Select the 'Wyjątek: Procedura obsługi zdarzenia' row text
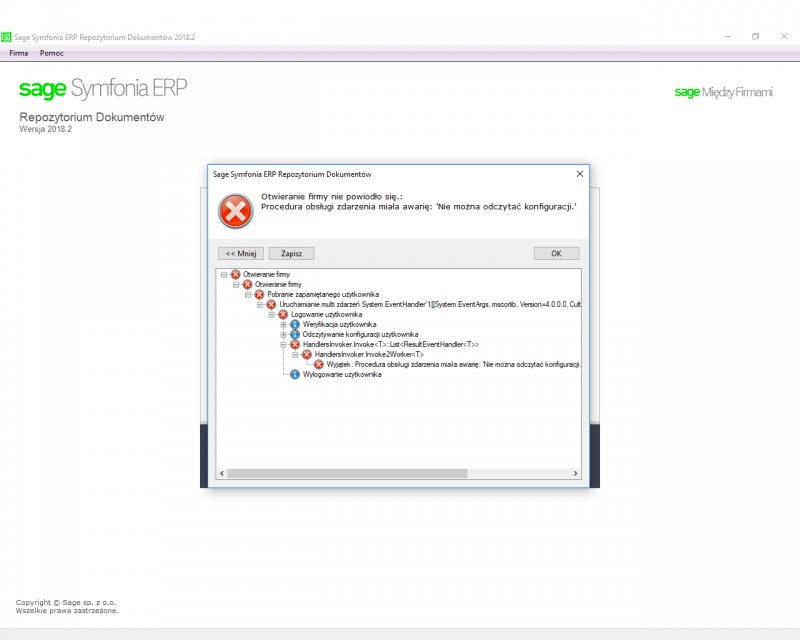The height and width of the screenshot is (640, 800). click(454, 364)
